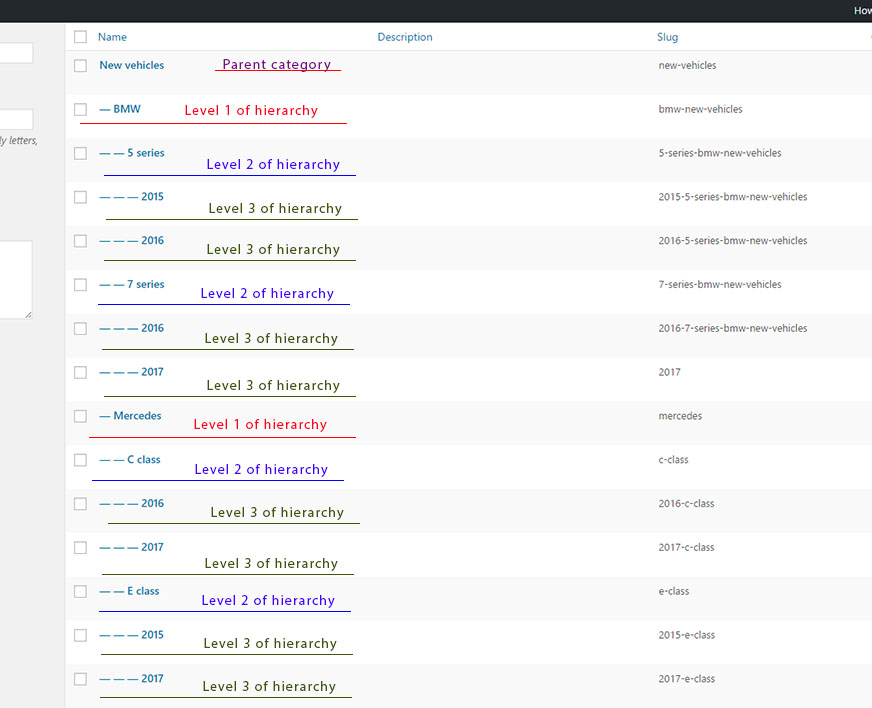The width and height of the screenshot is (872, 708).
Task: Click the slug text new-vehicles
Action: [x=687, y=65]
